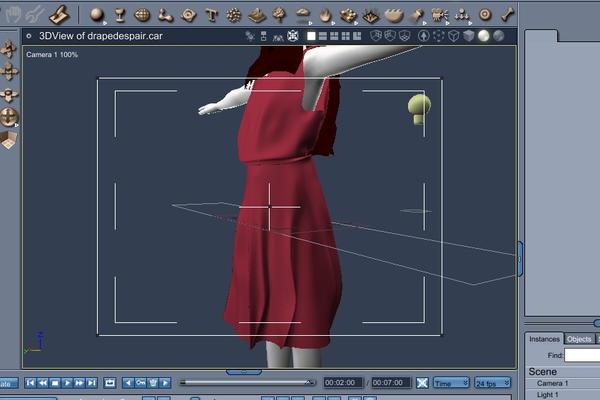
Task: Insert a vertex globe object
Action: (142, 15)
